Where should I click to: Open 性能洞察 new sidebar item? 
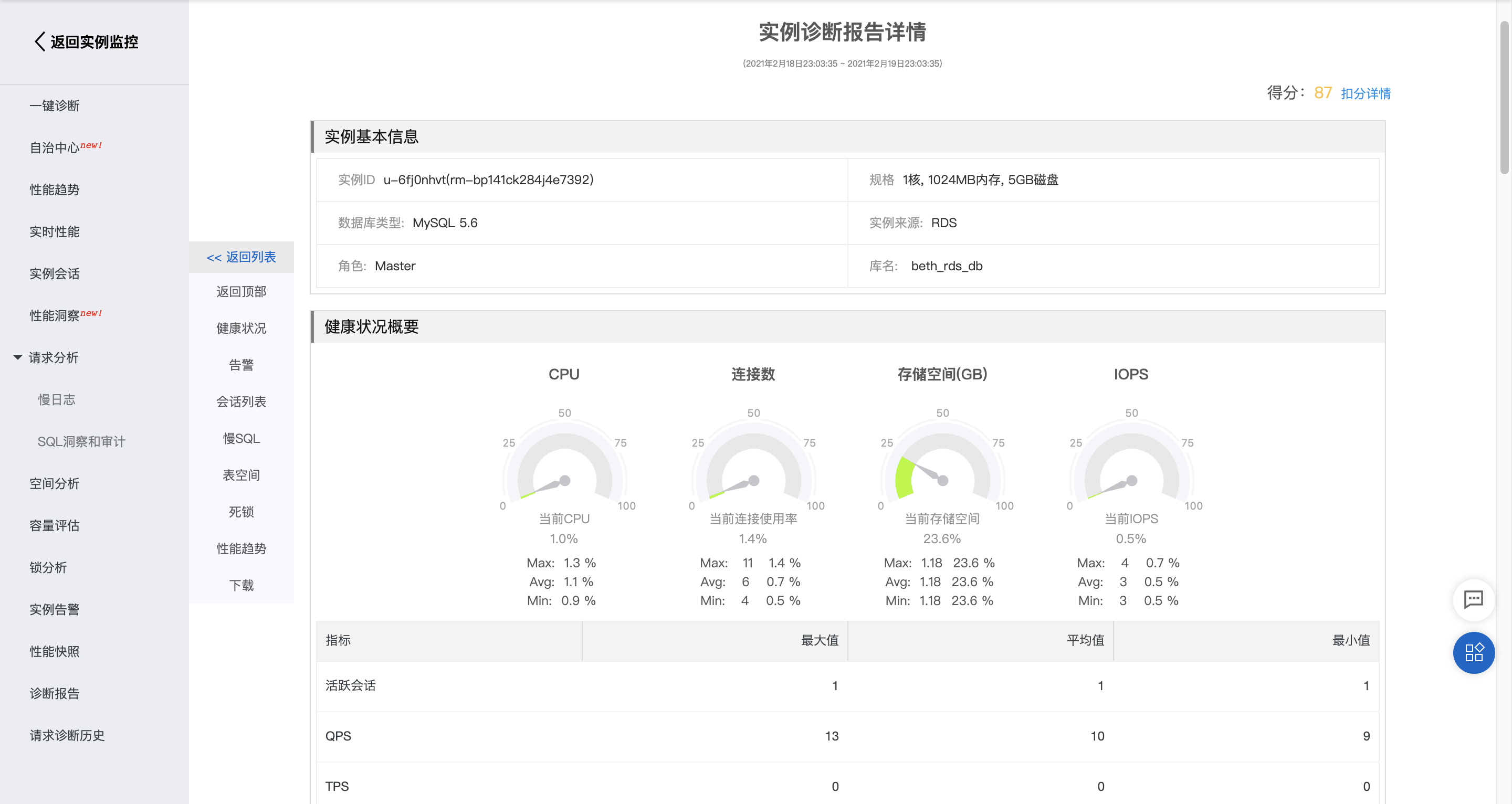point(55,316)
